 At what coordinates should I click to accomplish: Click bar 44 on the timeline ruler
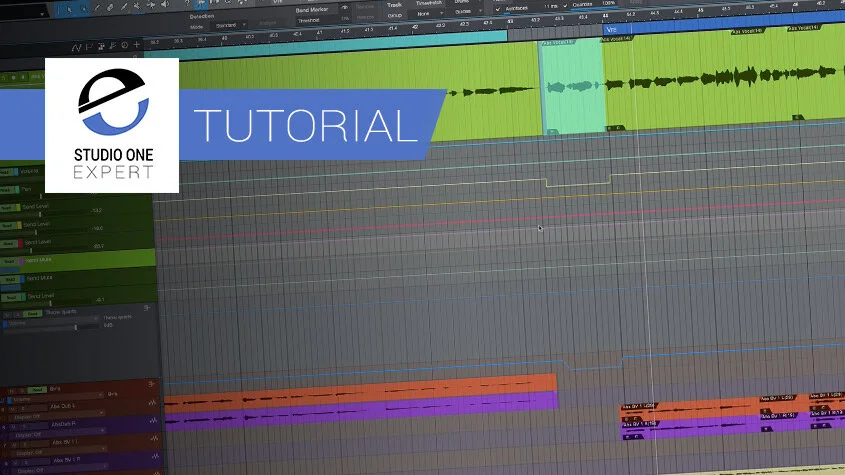tap(605, 15)
